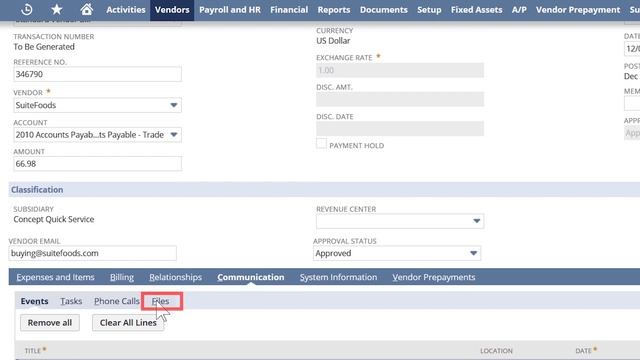Screen dimensions: 640x360
Task: Select the Tasks subtab
Action: (x=71, y=301)
